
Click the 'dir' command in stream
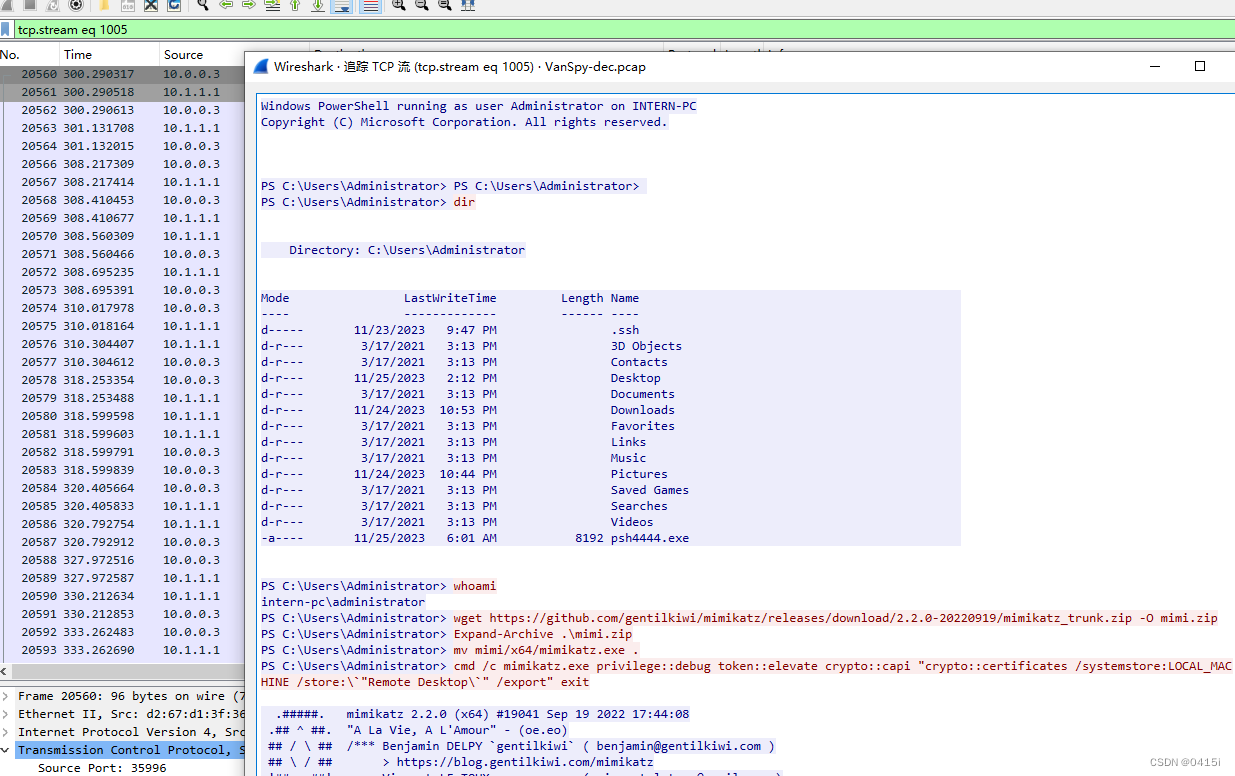pos(464,202)
